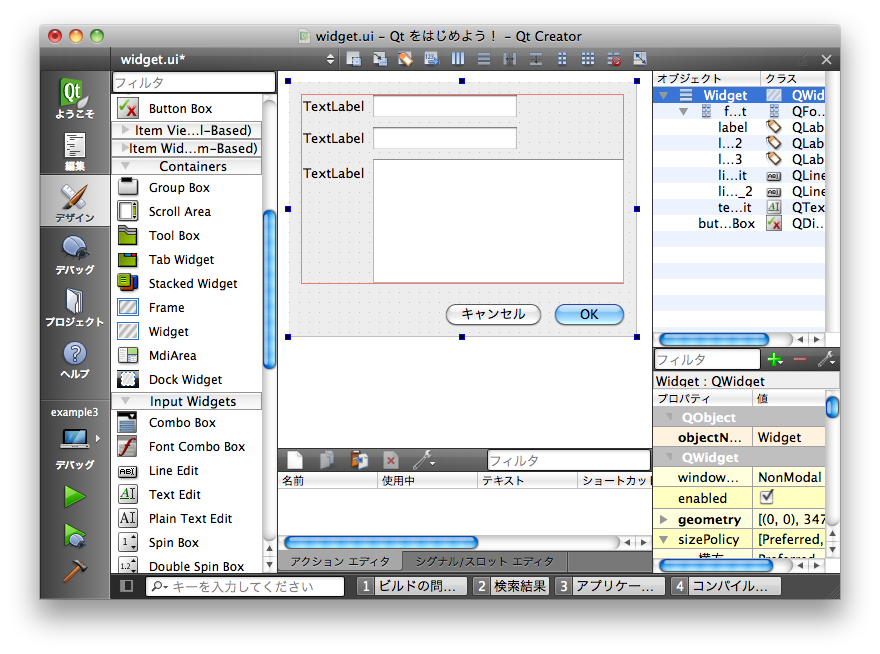Expand the geometry property
880x654 pixels.
[x=664, y=519]
